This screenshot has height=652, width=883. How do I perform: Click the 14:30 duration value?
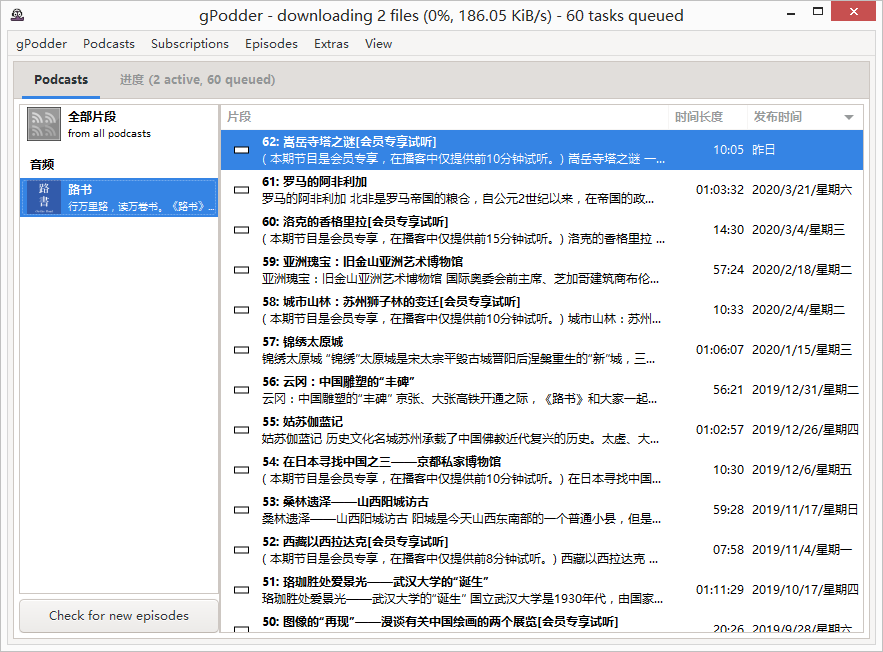(x=729, y=230)
